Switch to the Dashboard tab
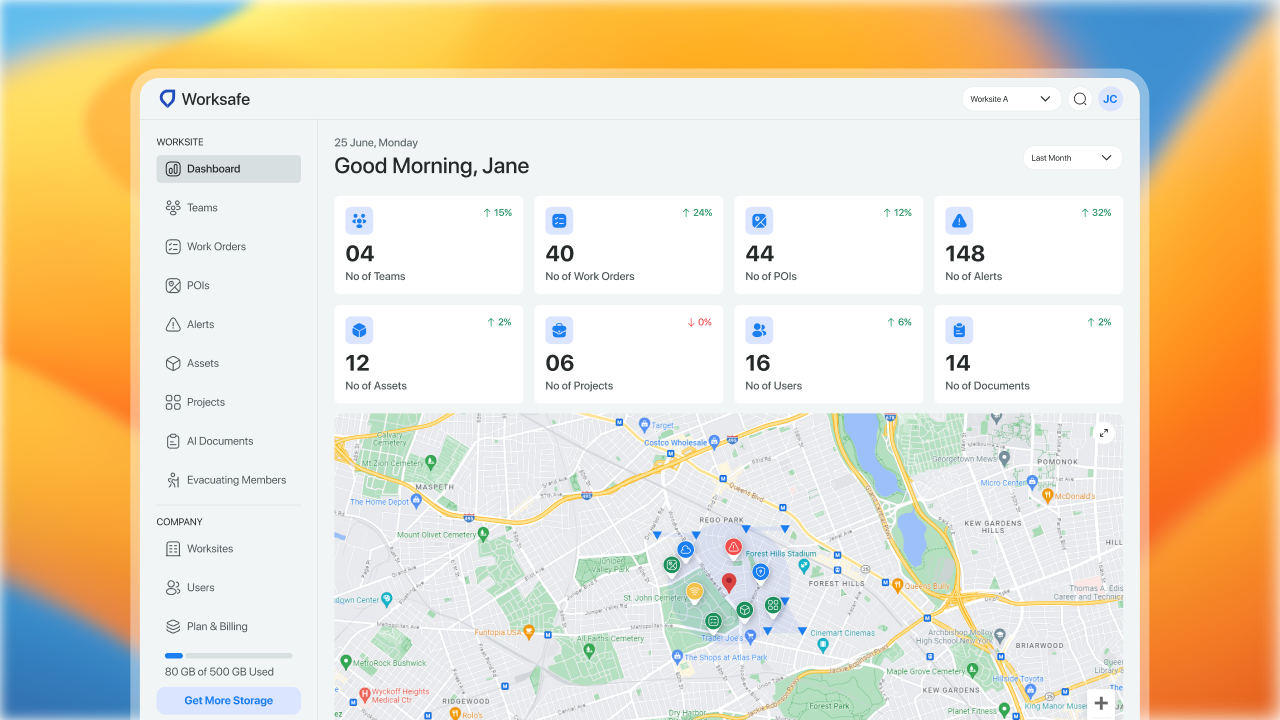 click(214, 168)
